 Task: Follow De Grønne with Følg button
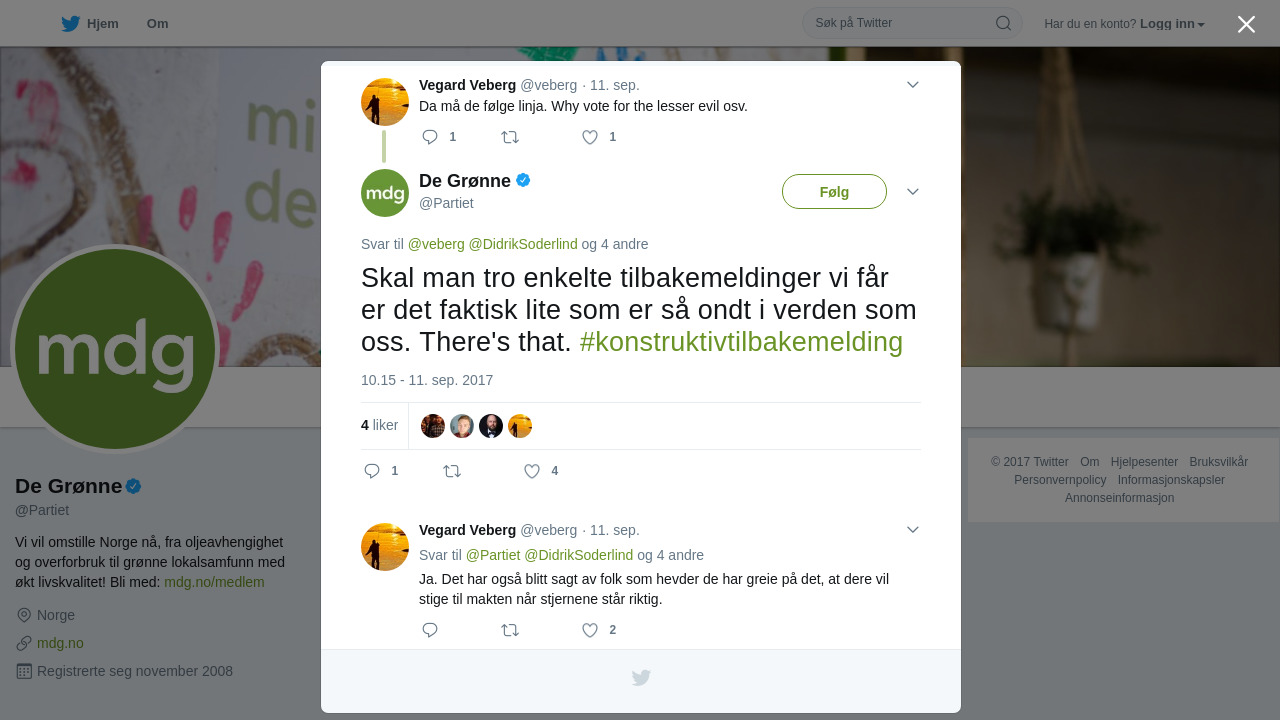[x=834, y=192]
